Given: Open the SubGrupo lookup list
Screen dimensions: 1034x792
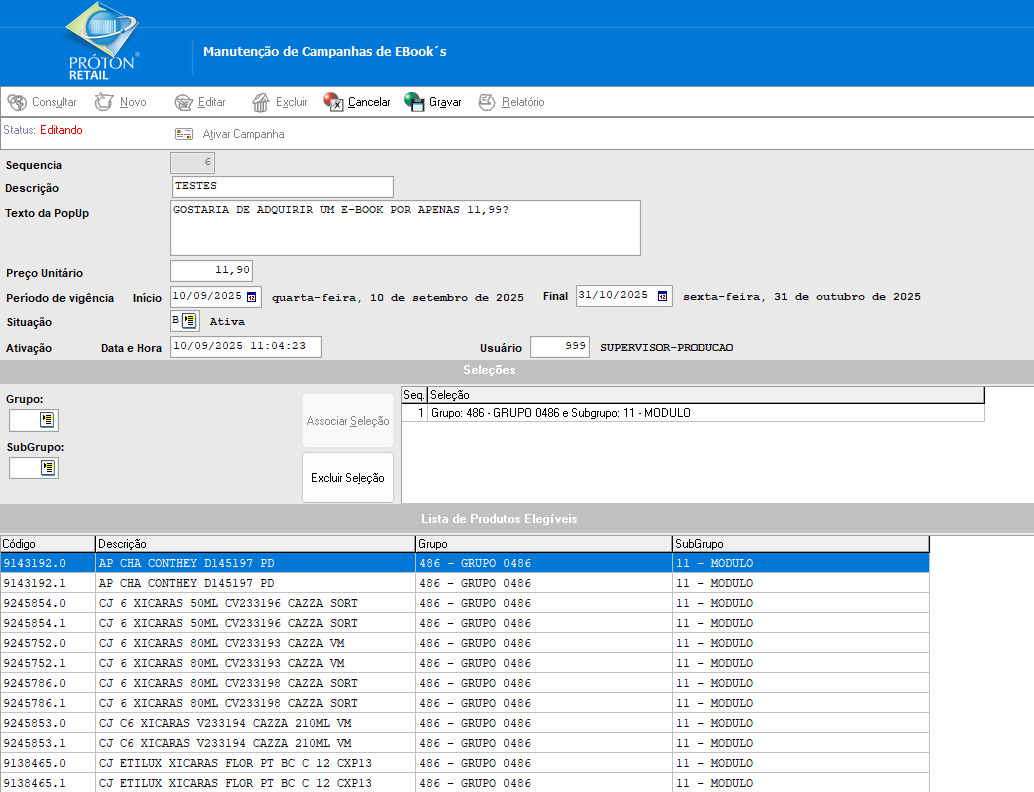Looking at the screenshot, I should pos(47,468).
